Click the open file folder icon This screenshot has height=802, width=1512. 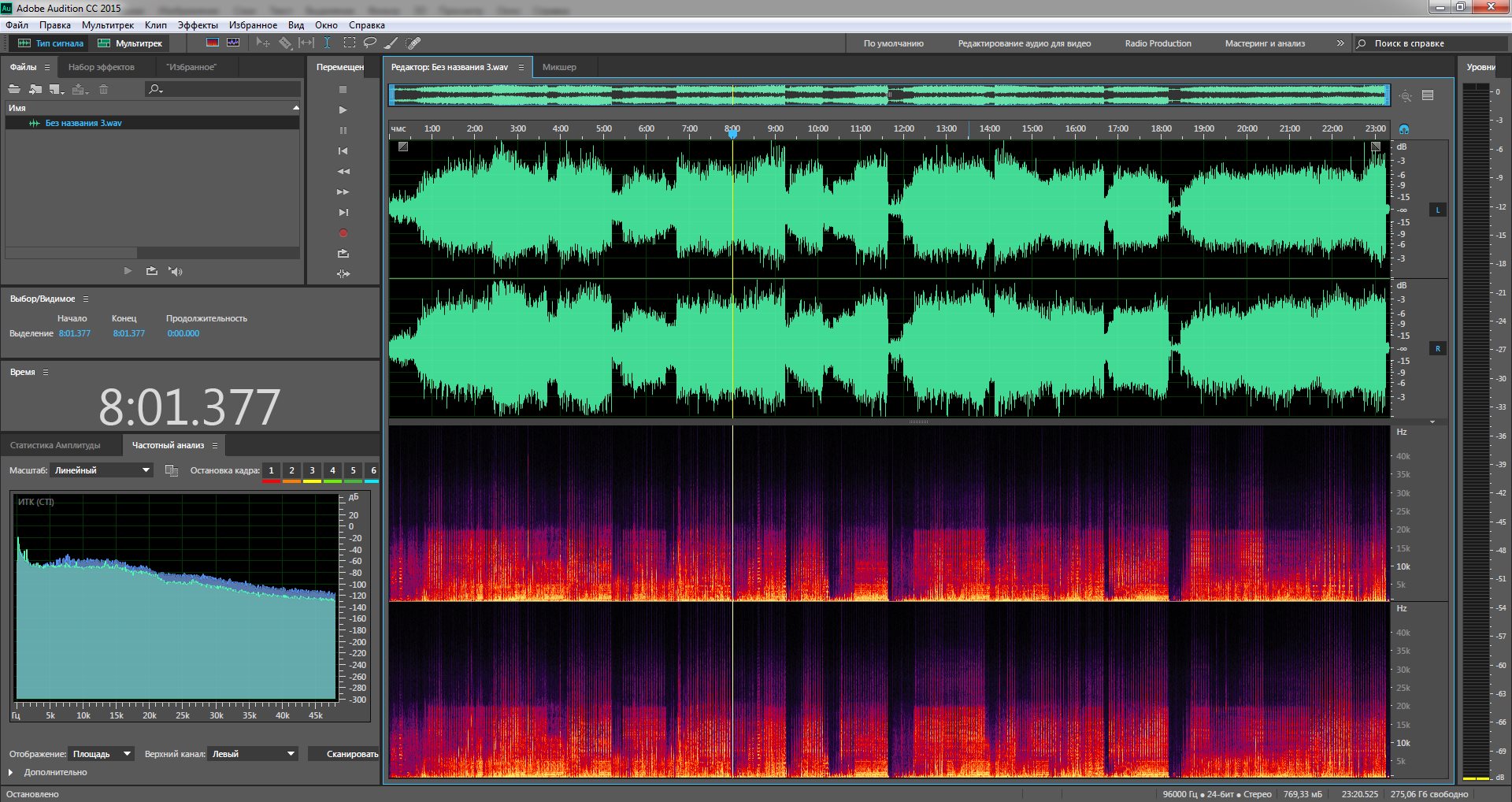[x=14, y=89]
